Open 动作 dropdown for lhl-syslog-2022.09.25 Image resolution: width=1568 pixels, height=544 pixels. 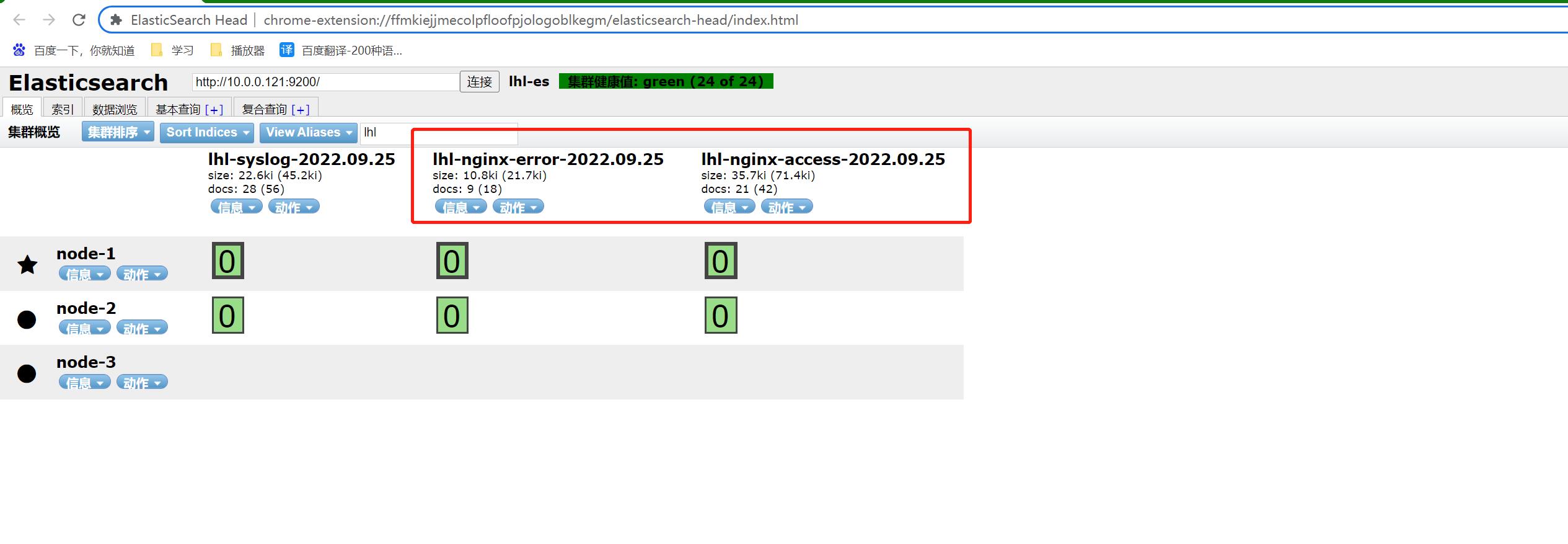pyautogui.click(x=294, y=207)
